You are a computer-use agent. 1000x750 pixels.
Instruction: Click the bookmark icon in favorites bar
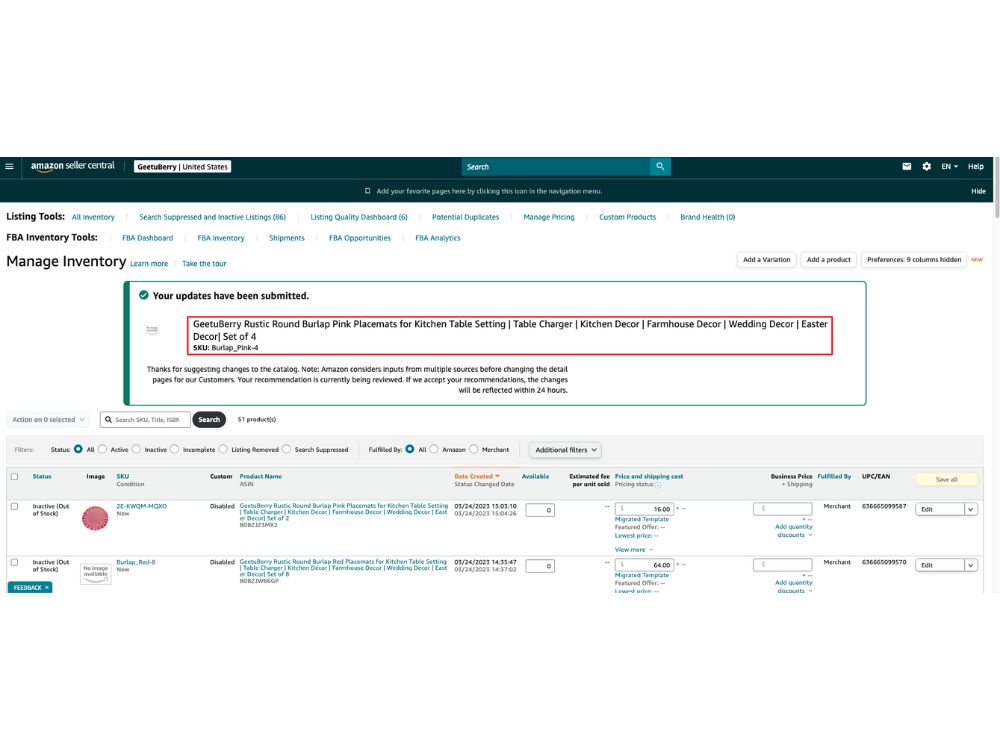pyautogui.click(x=367, y=191)
